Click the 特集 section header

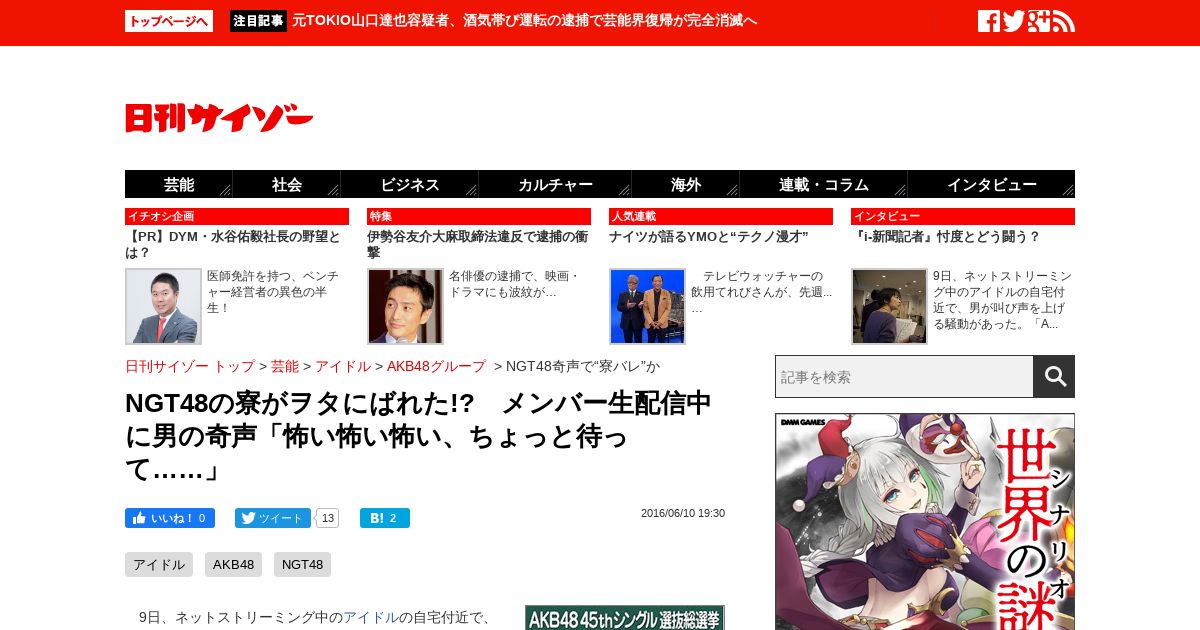479,216
